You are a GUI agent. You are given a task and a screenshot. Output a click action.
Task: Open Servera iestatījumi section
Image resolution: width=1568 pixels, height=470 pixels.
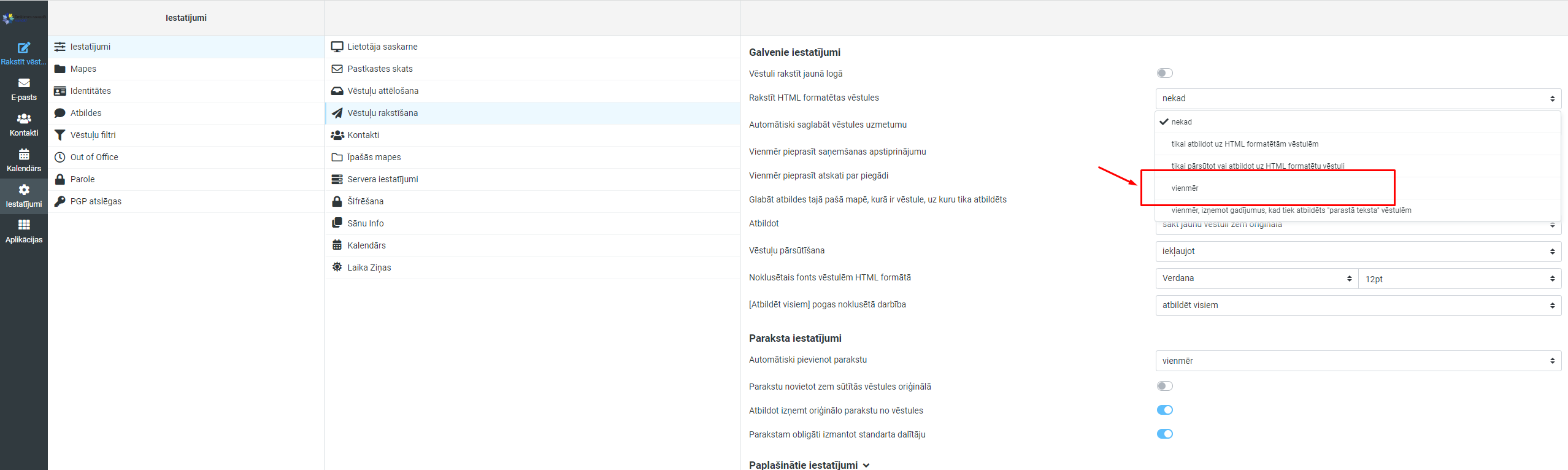(x=382, y=179)
